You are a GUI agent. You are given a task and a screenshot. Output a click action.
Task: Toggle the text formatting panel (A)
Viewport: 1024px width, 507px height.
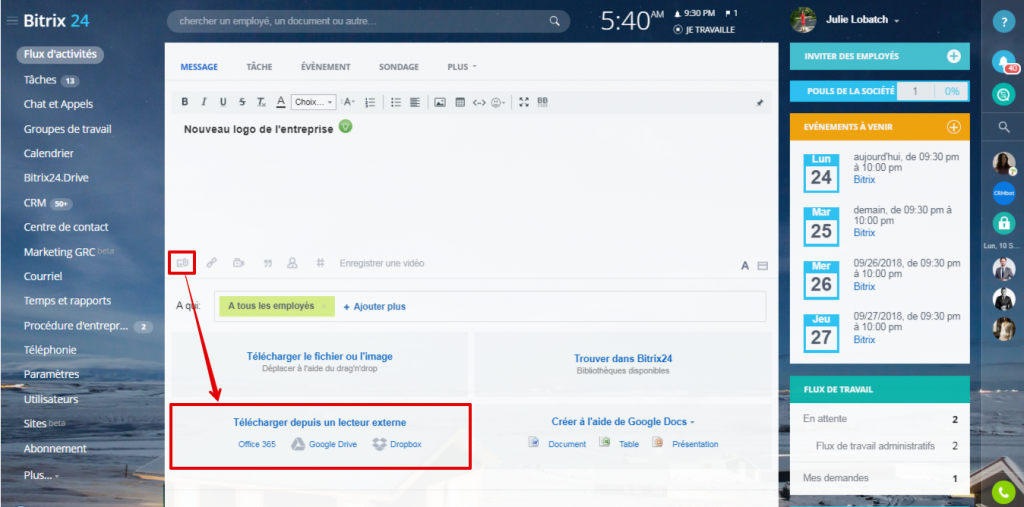[x=744, y=265]
